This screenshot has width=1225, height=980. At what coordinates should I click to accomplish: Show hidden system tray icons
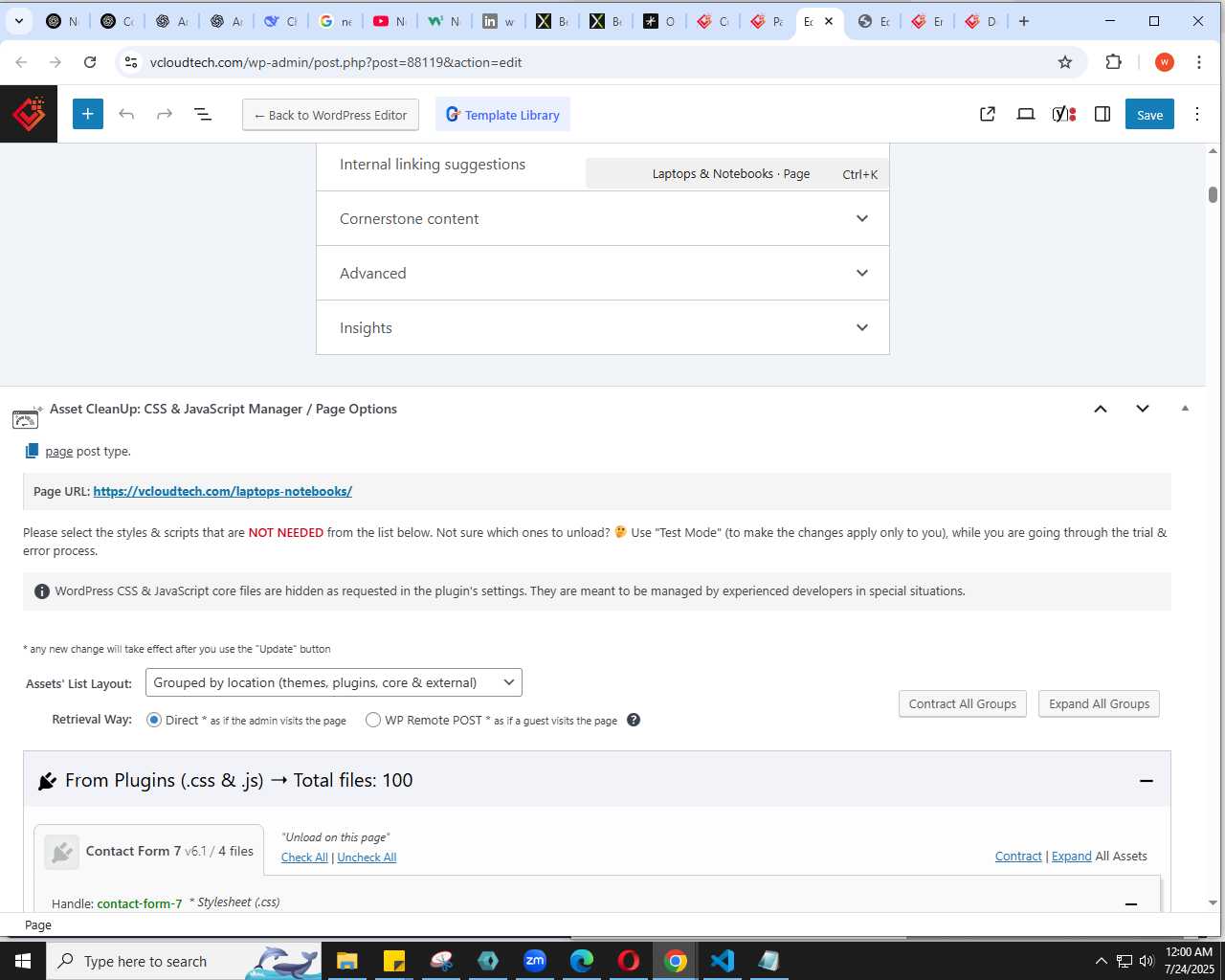[x=1101, y=961]
